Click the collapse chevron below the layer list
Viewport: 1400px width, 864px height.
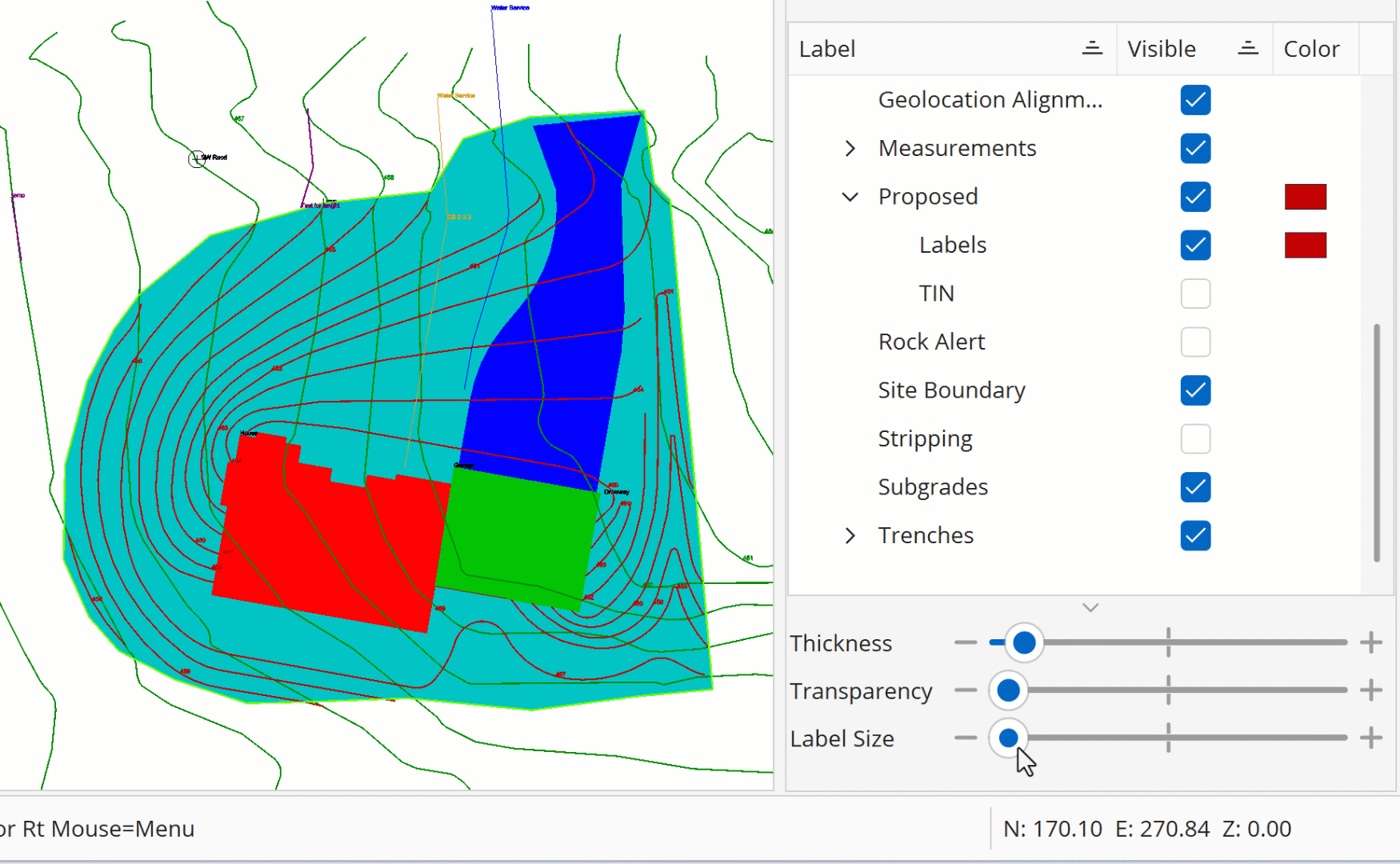pyautogui.click(x=1090, y=608)
